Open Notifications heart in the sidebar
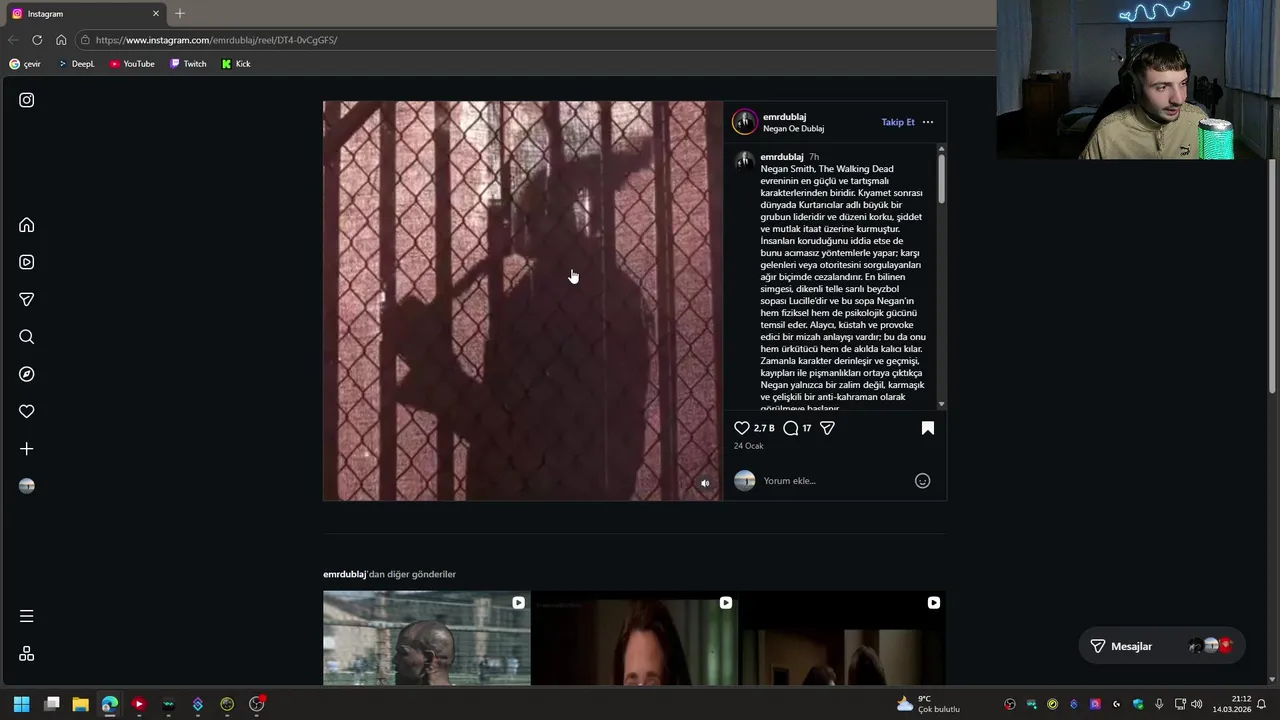The image size is (1280, 720). [x=27, y=411]
